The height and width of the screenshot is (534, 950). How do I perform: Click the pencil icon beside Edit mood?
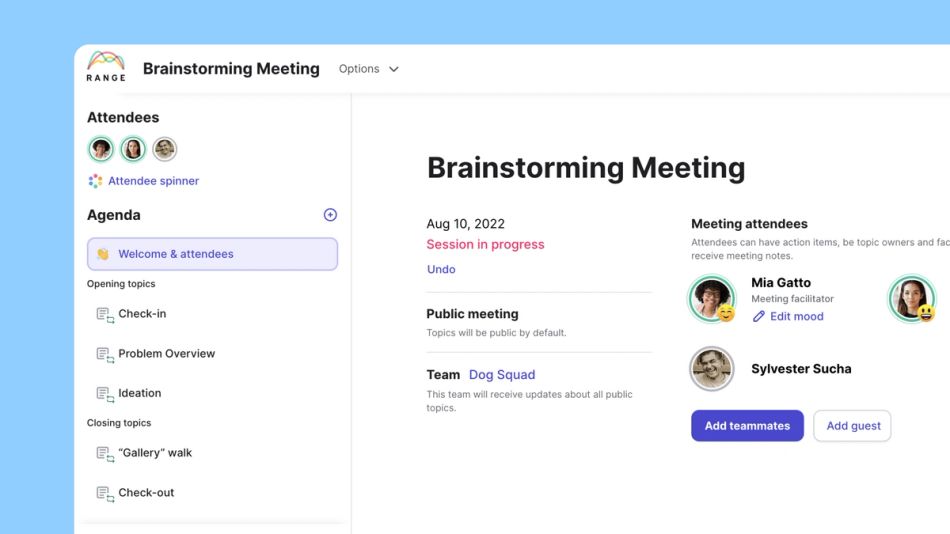pyautogui.click(x=759, y=316)
